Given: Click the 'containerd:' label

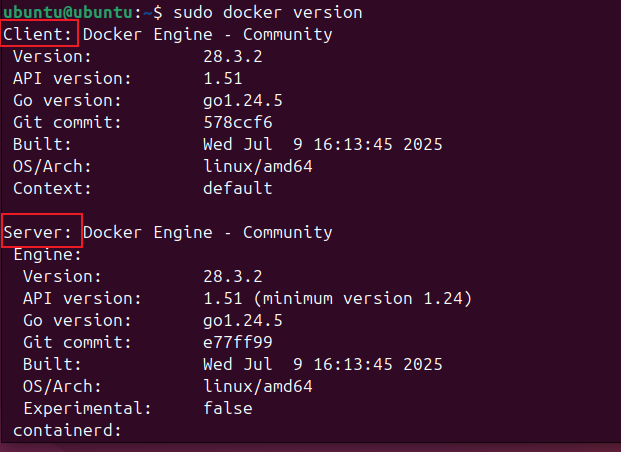Looking at the screenshot, I should [x=67, y=431].
